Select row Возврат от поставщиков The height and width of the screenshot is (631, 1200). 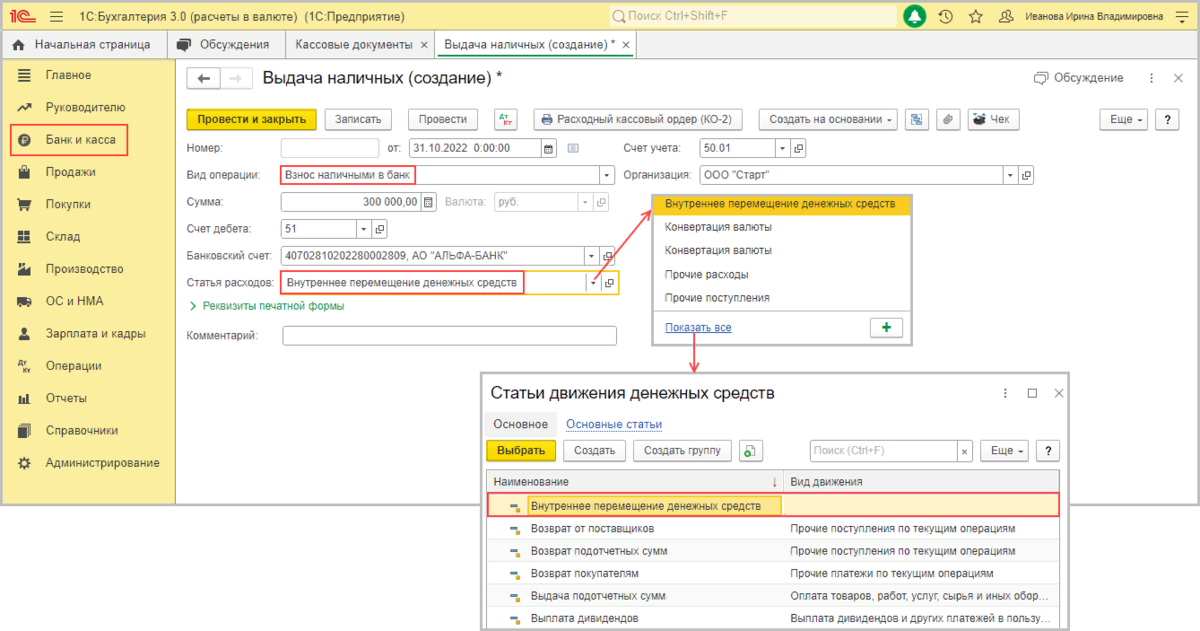pos(771,528)
